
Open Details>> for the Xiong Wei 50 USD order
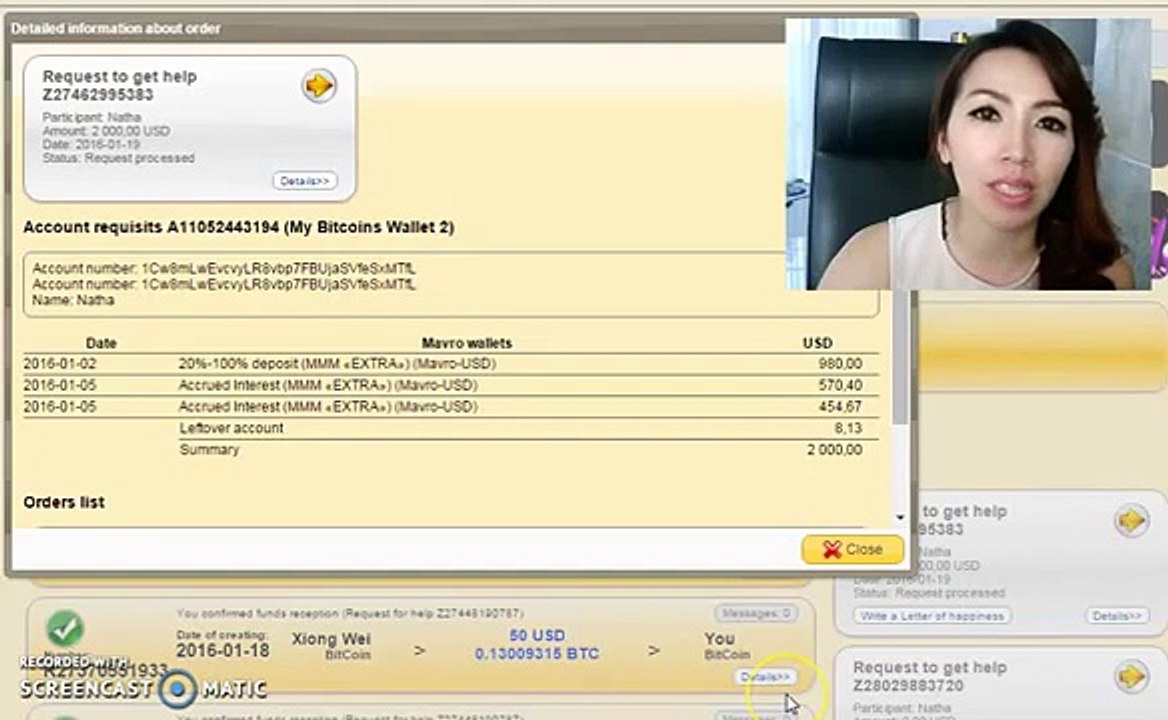765,677
